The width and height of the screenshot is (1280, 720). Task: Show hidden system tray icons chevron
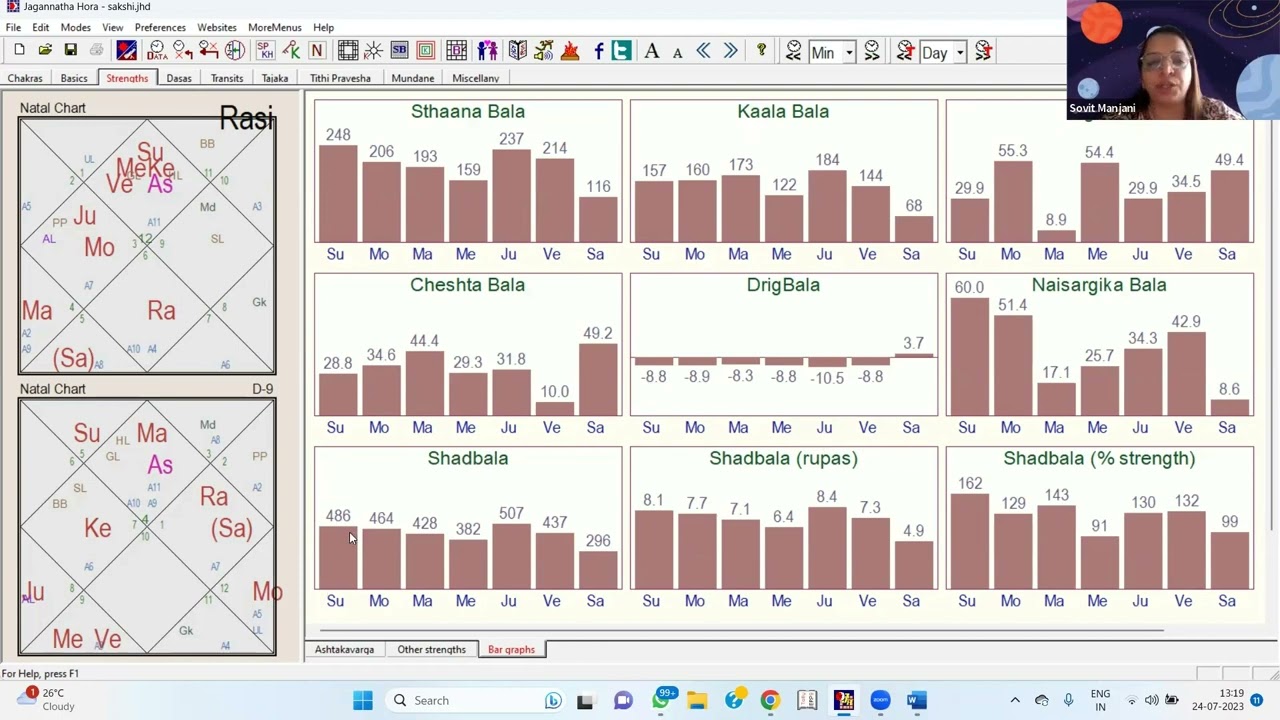click(x=1015, y=700)
